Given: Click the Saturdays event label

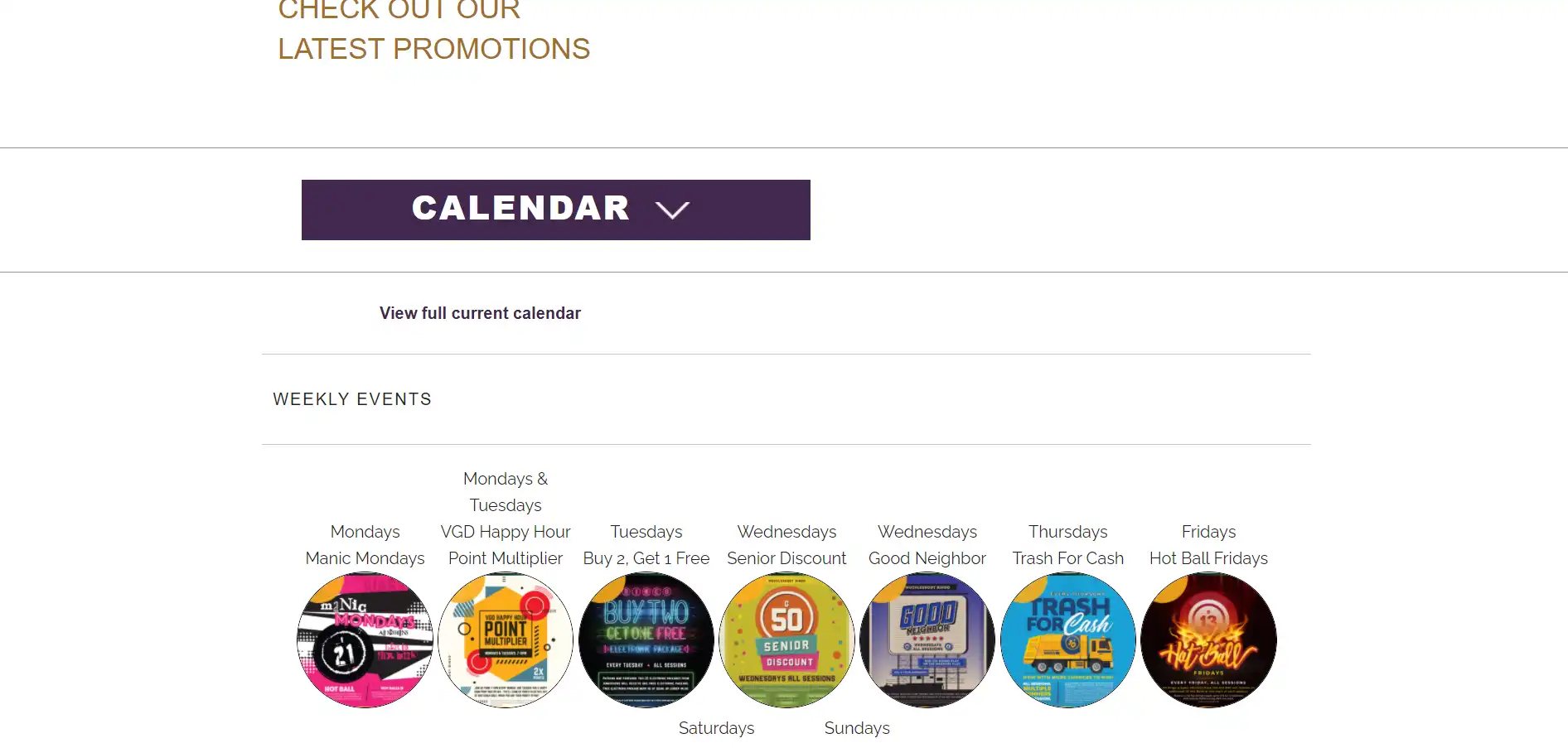Looking at the screenshot, I should pyautogui.click(x=716, y=728).
